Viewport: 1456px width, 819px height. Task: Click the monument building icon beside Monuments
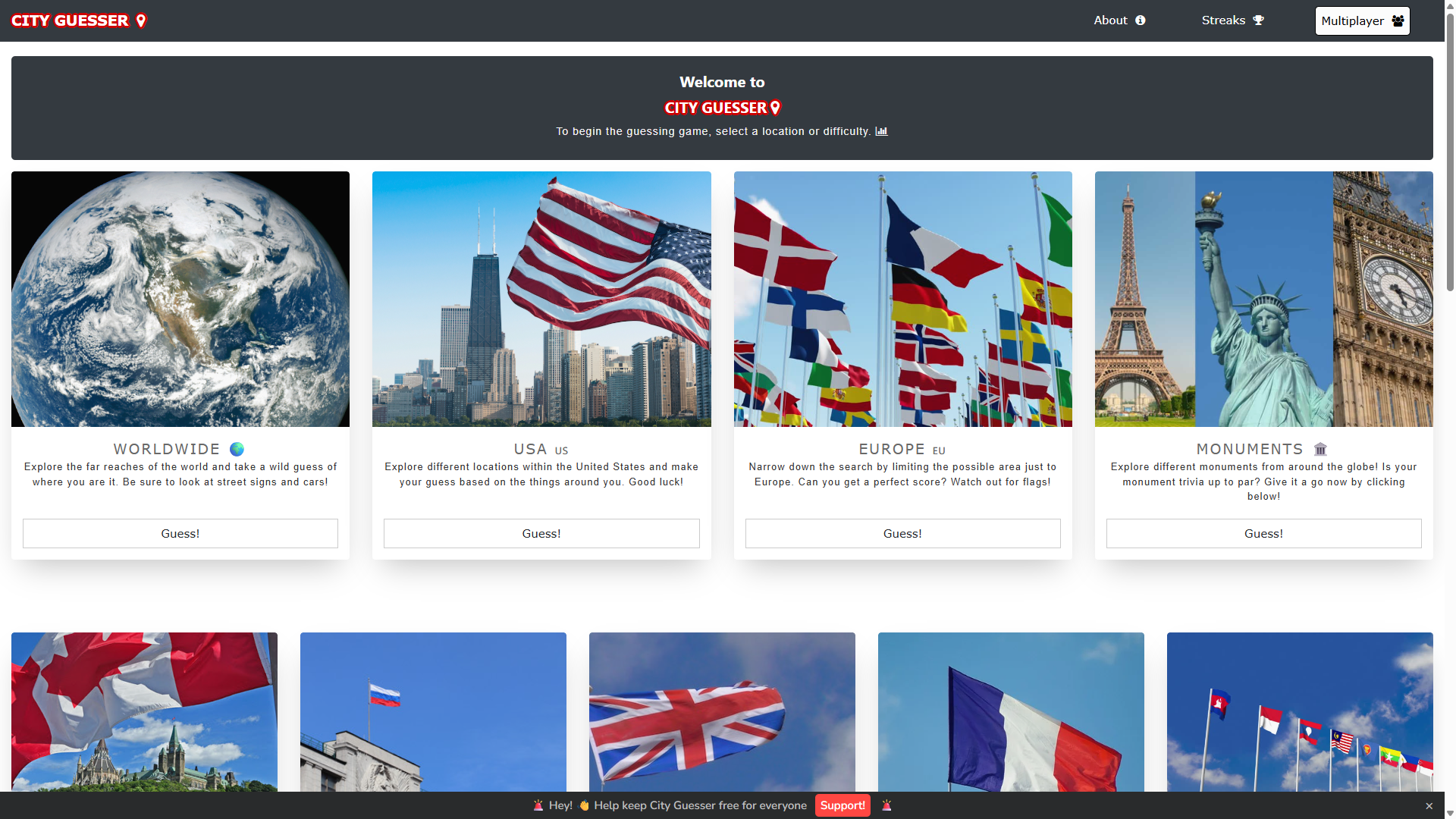tap(1320, 449)
